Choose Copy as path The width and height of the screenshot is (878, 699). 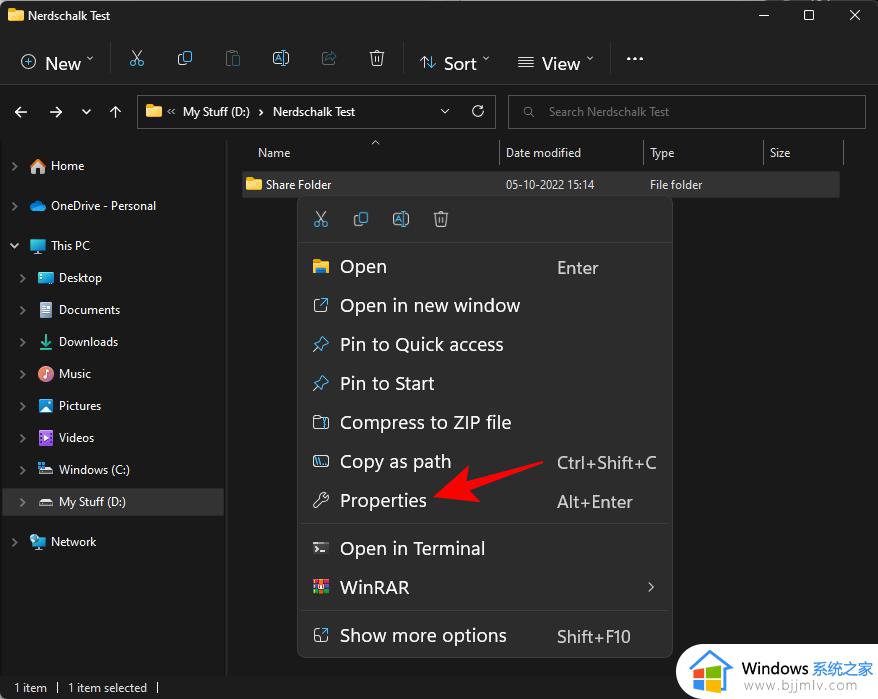click(484, 462)
